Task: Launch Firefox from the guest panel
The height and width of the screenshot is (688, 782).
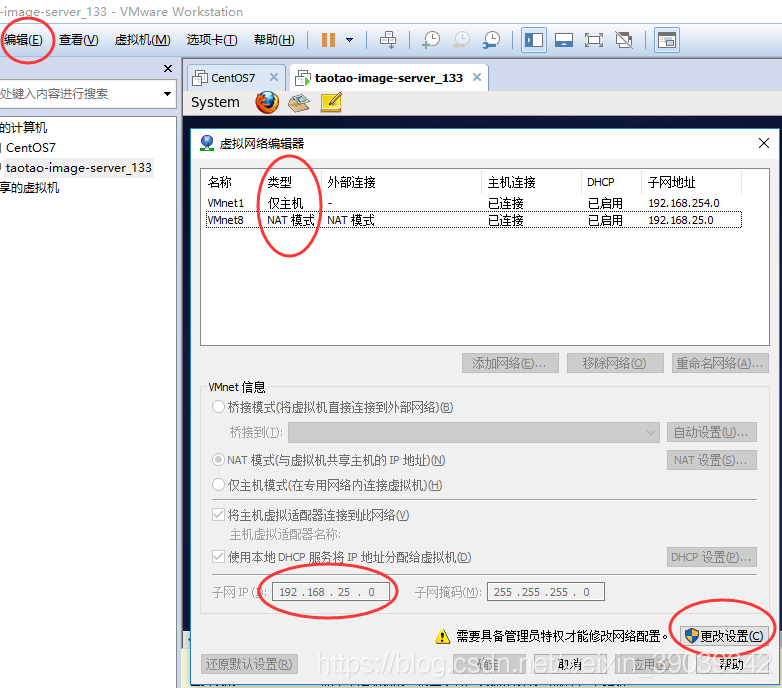Action: (x=267, y=102)
